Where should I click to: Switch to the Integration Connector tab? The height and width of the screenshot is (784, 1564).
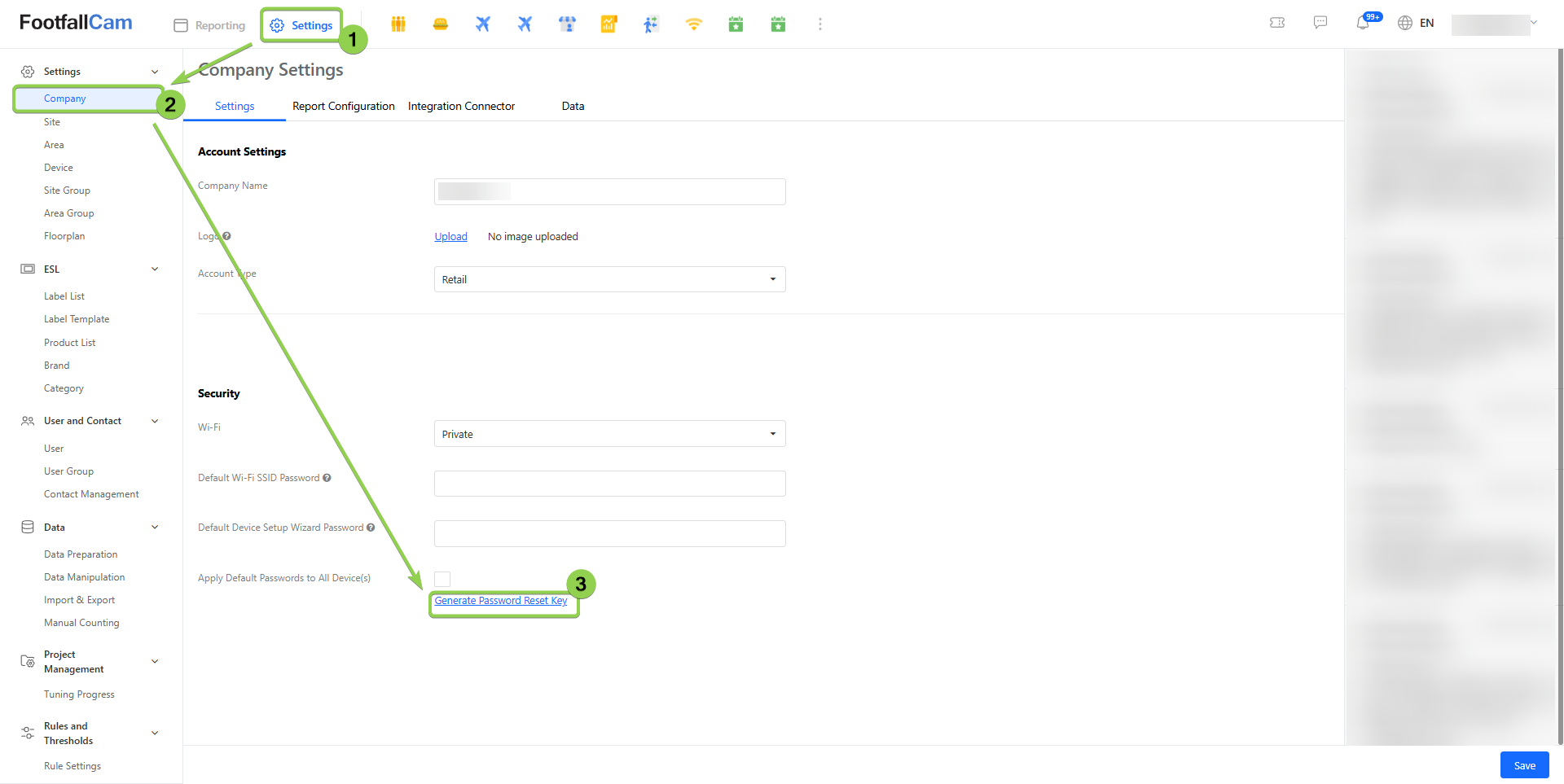point(461,106)
